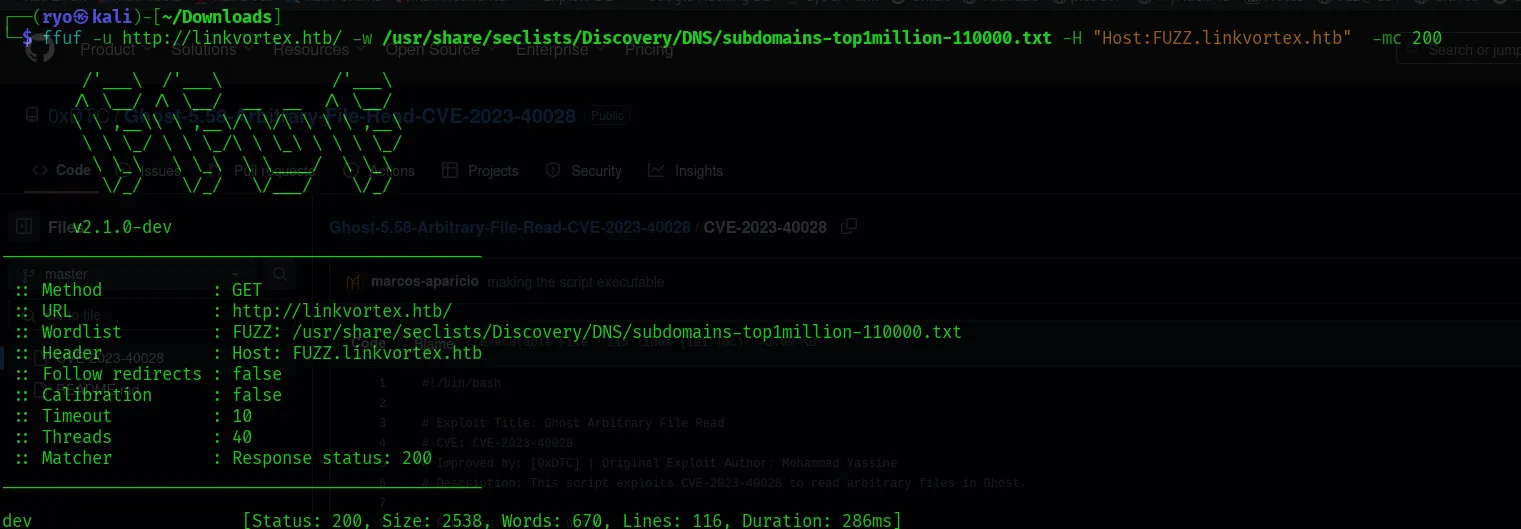Click the '# CVE: CVE-2023-40028' code line
The height and width of the screenshot is (529, 1521).
(x=497, y=443)
